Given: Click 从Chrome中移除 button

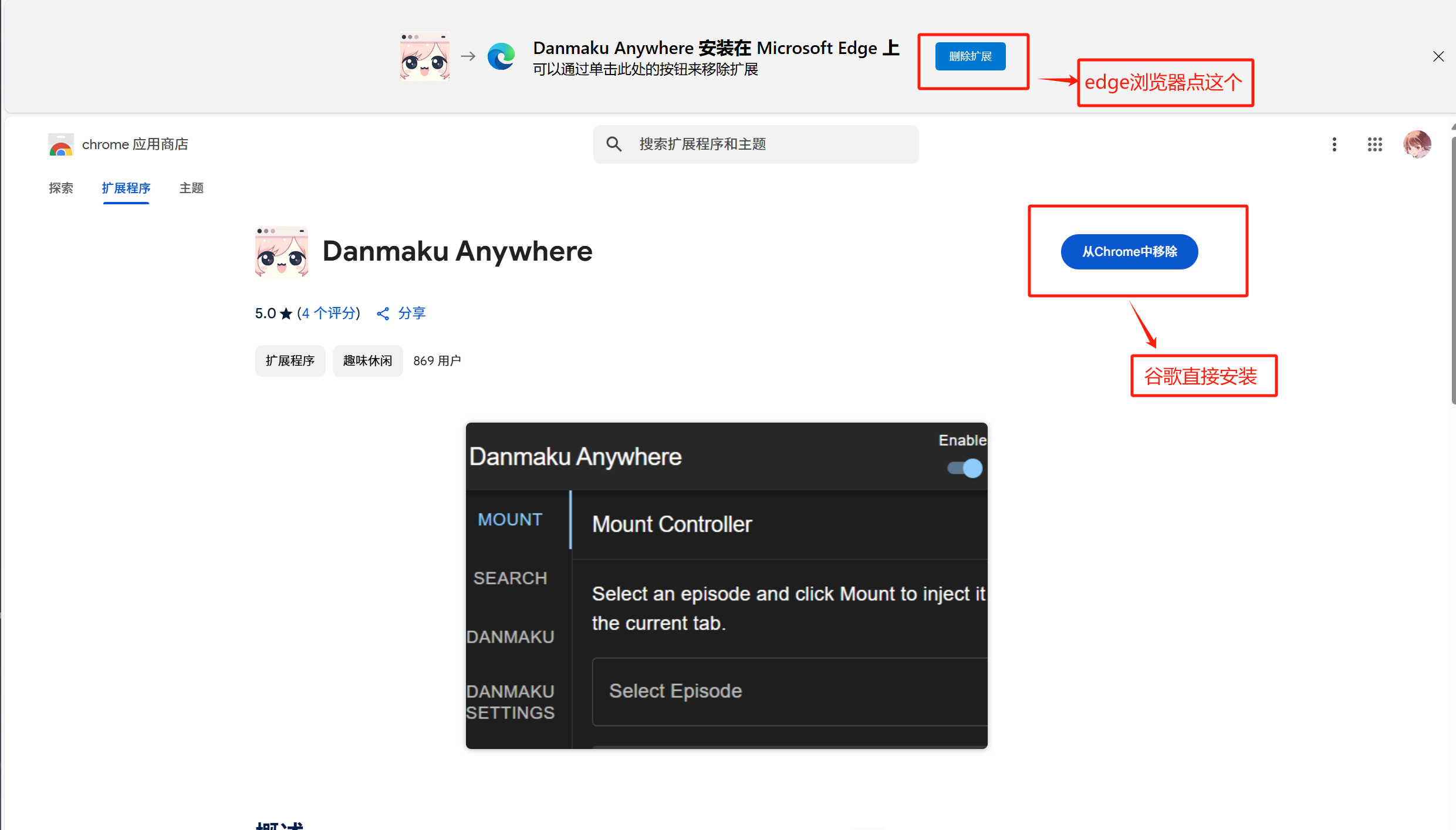Looking at the screenshot, I should [x=1129, y=252].
